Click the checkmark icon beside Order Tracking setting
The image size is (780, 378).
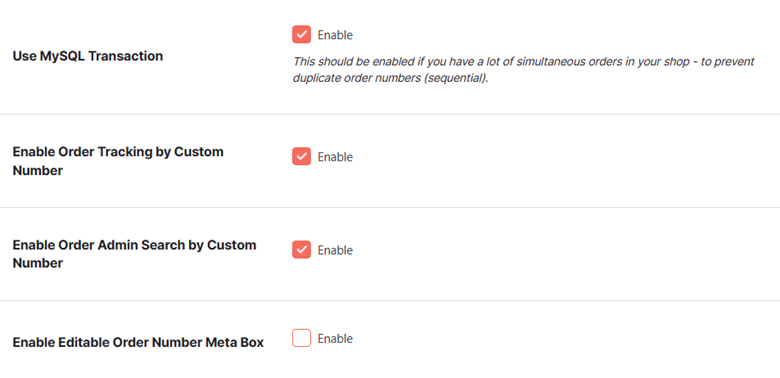(301, 156)
